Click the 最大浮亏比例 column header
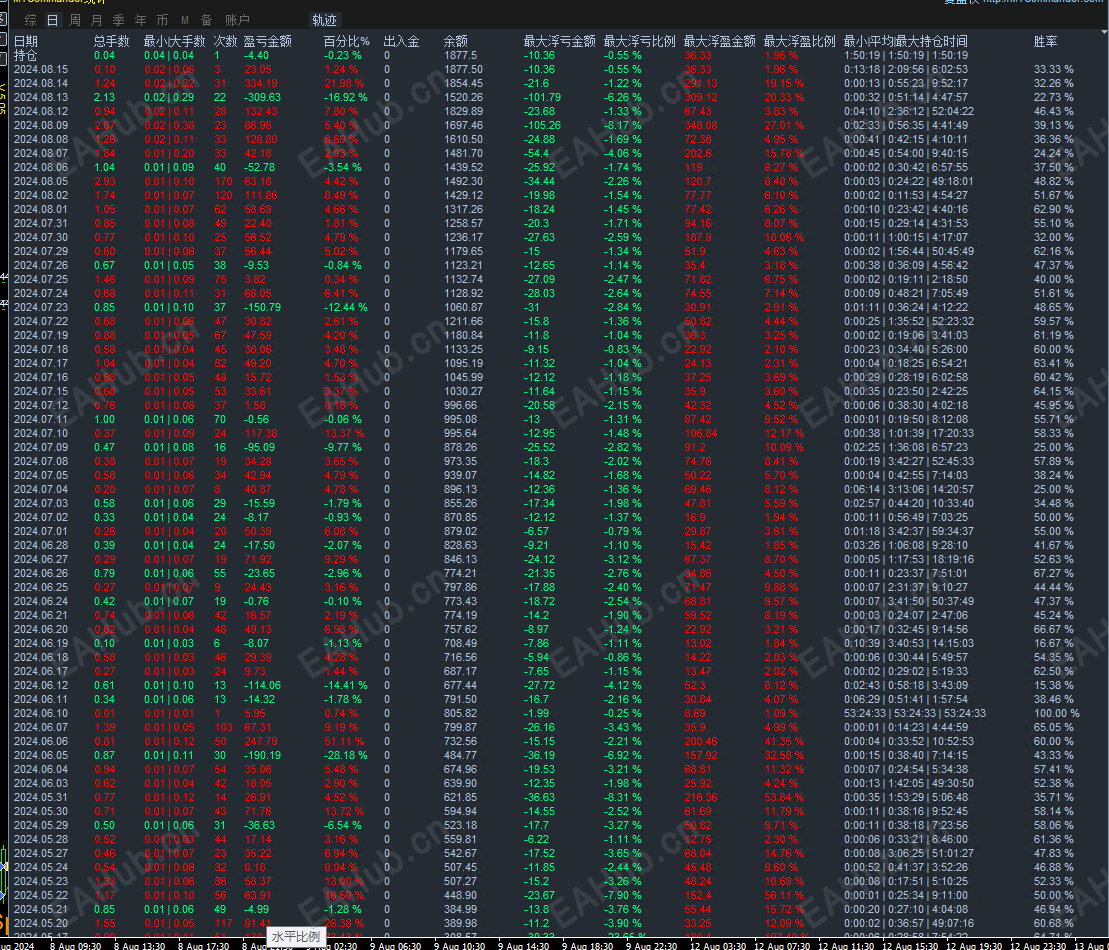This screenshot has width=1109, height=950. (x=639, y=41)
